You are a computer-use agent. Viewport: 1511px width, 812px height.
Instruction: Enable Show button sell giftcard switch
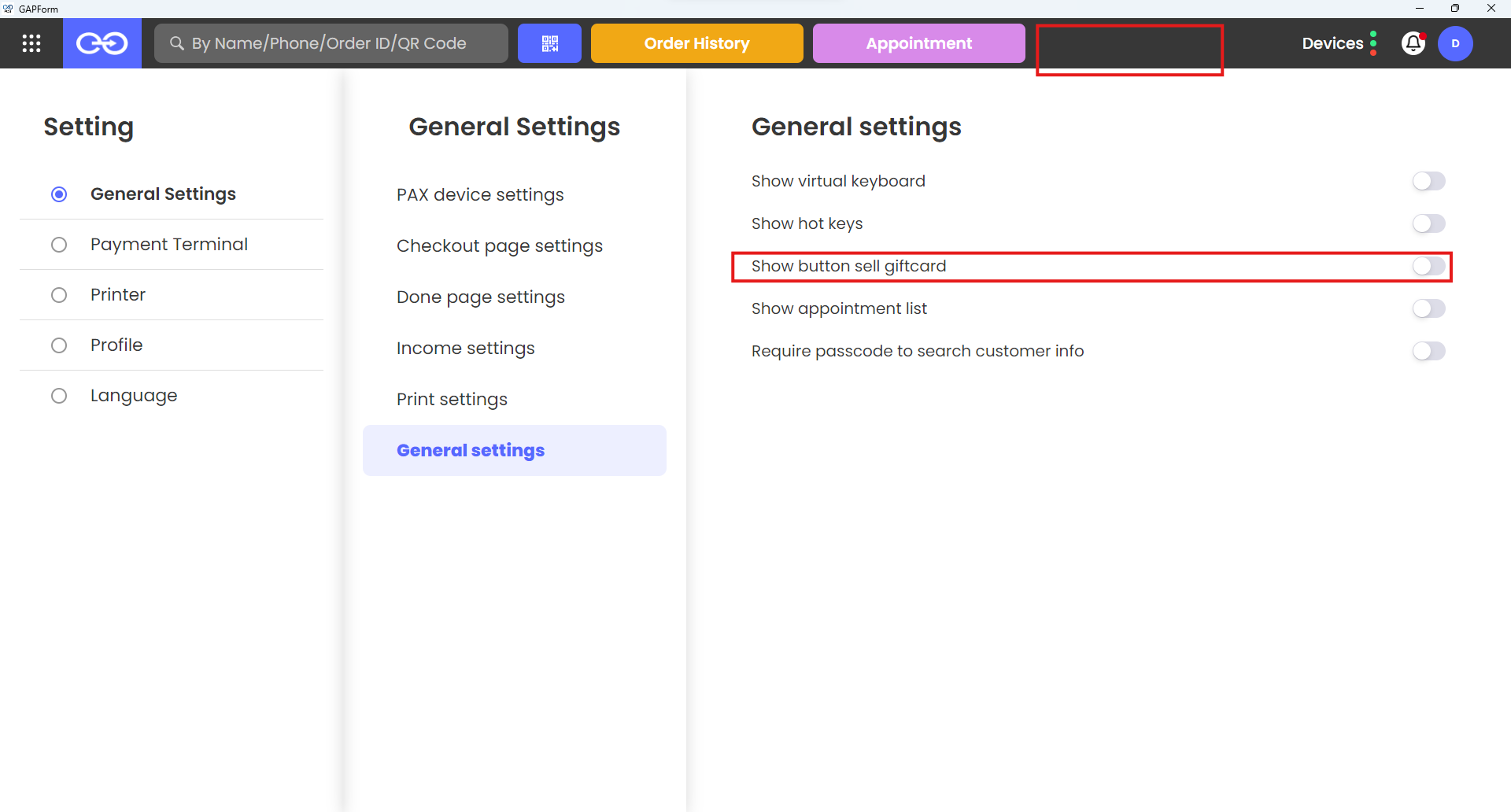point(1428,266)
